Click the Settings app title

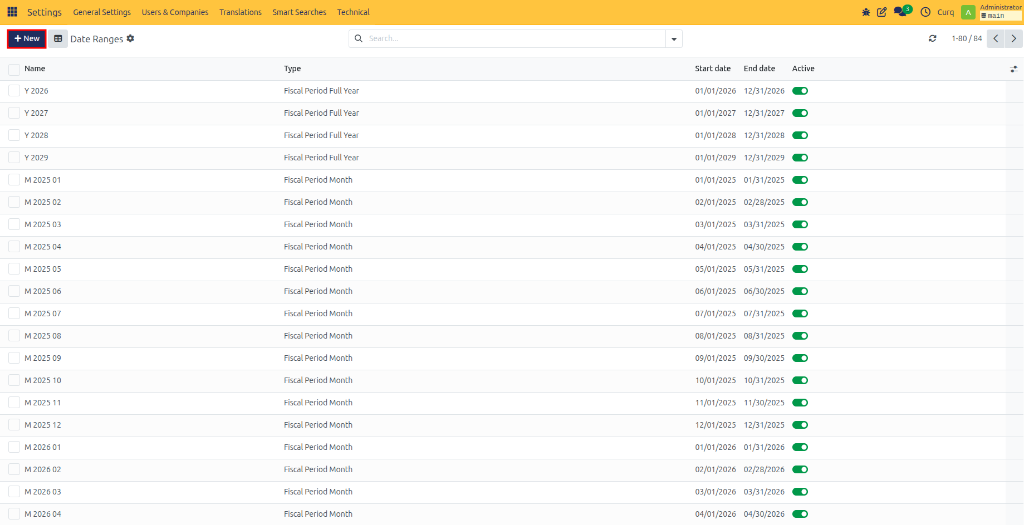pos(44,12)
